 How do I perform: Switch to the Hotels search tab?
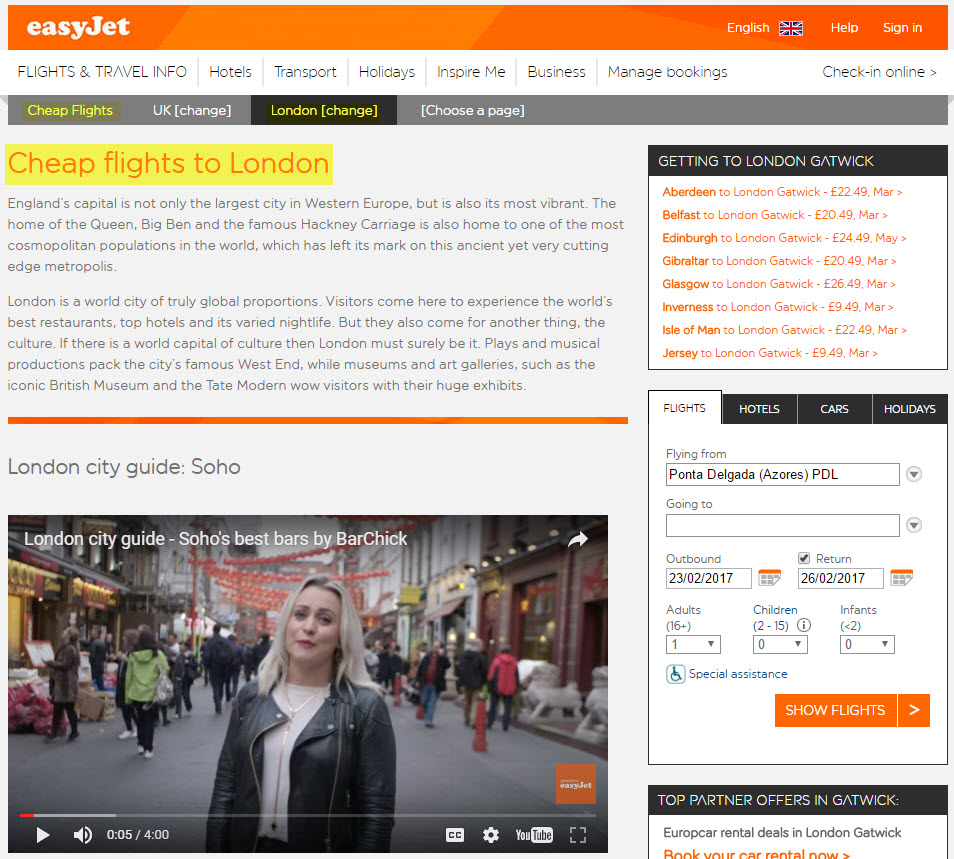[x=759, y=409]
